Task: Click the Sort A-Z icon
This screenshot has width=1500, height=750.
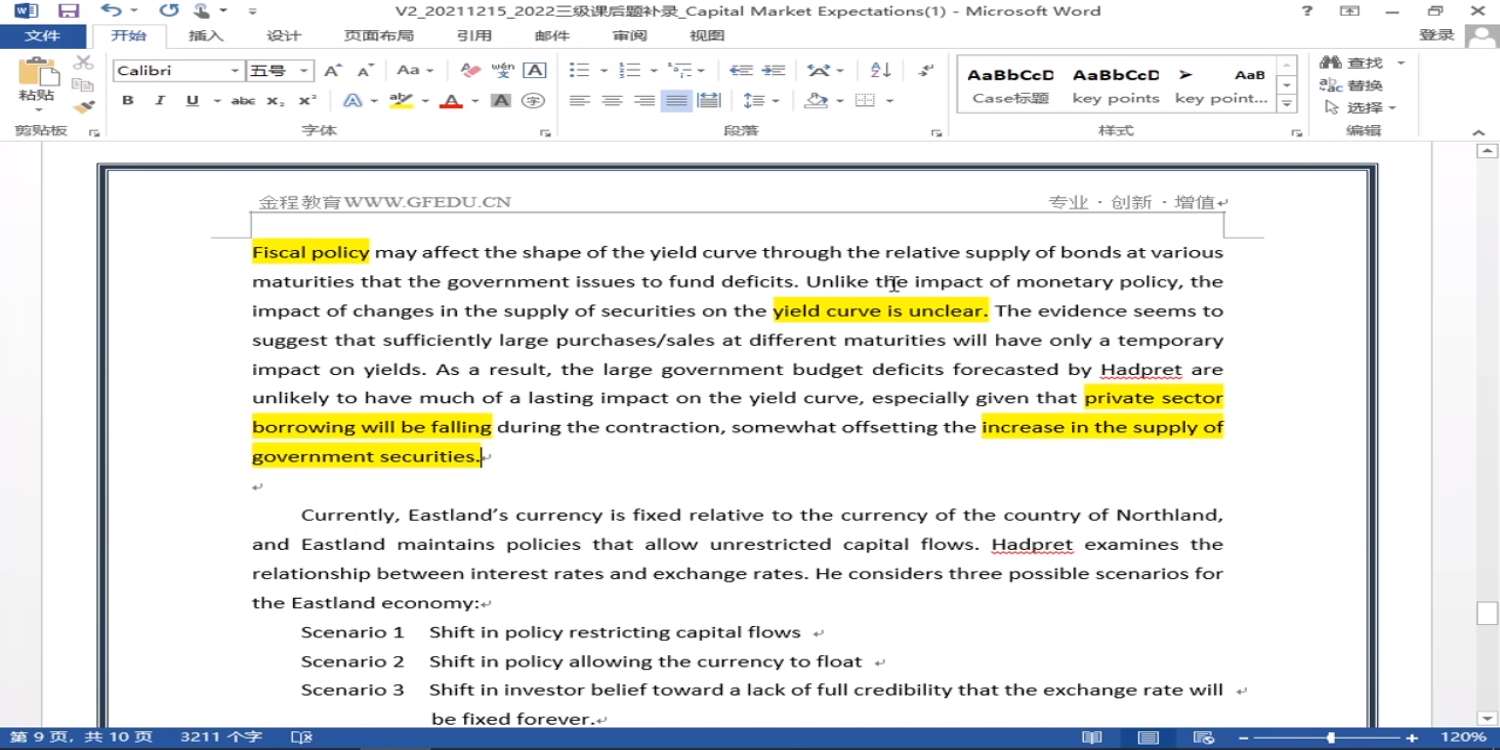Action: (880, 70)
